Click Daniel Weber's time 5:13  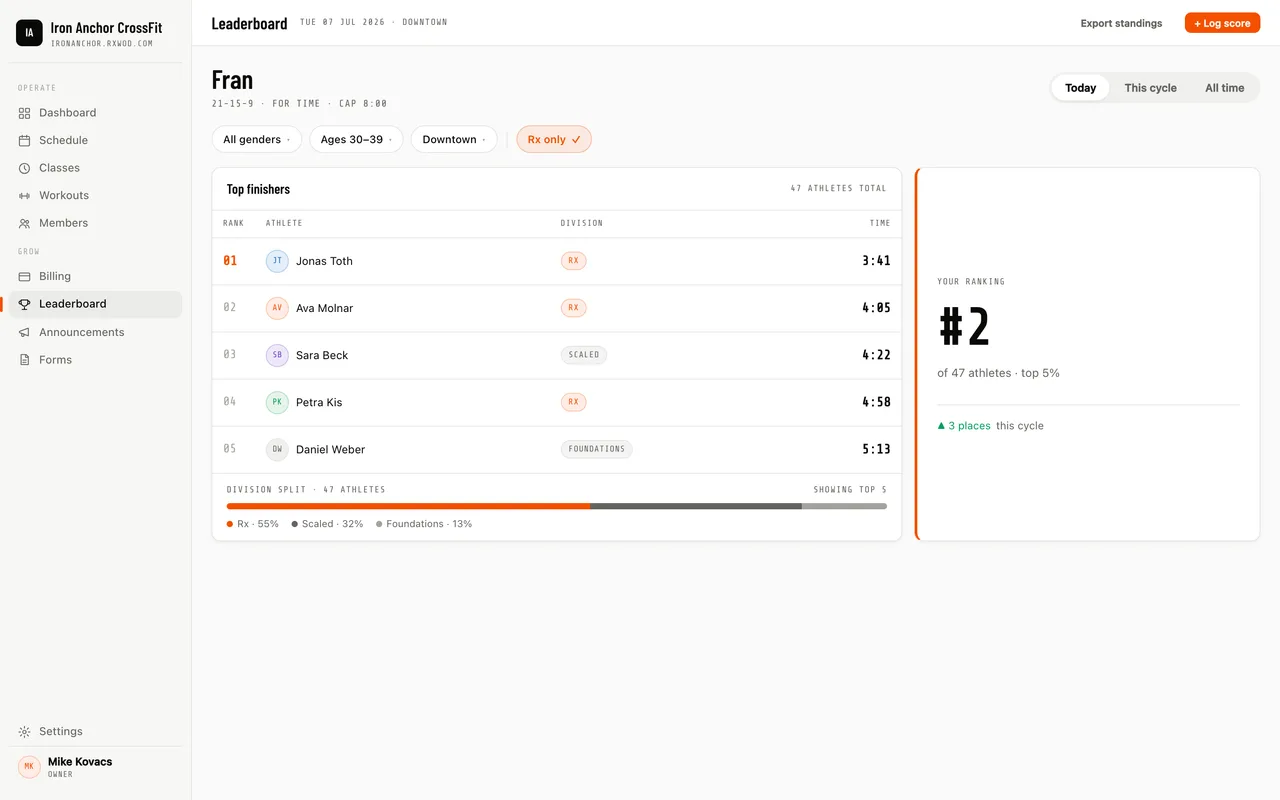click(x=876, y=449)
